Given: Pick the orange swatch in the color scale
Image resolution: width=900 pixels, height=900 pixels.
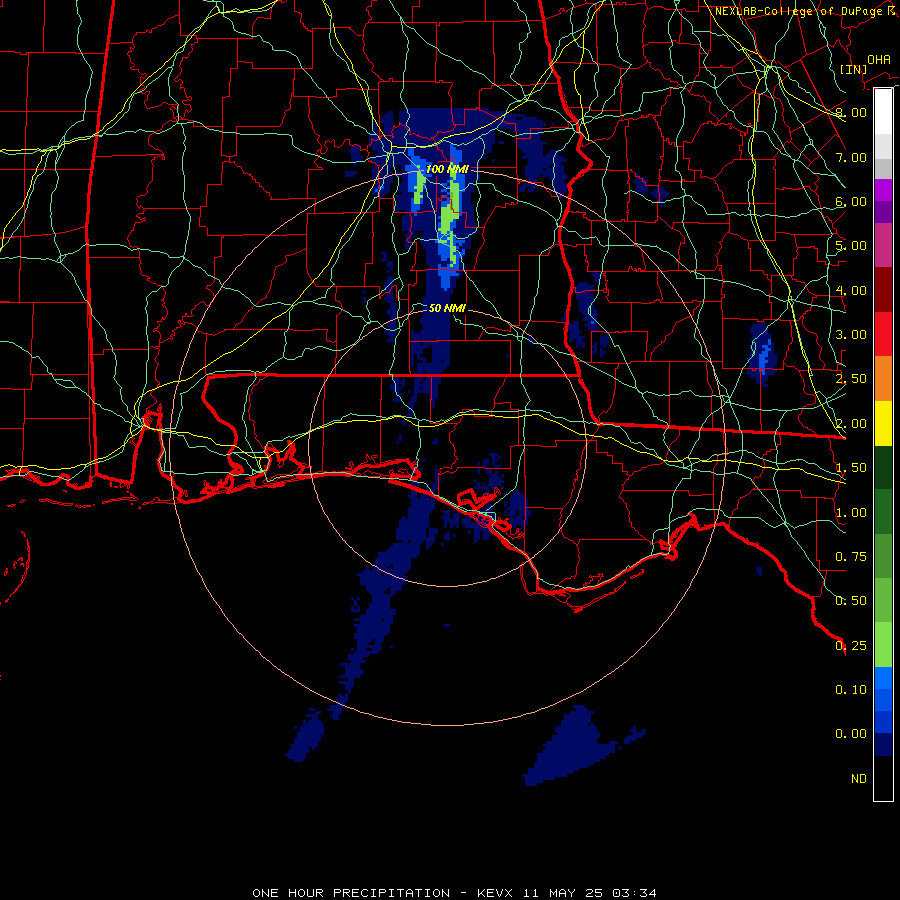Looking at the screenshot, I should coord(883,378).
